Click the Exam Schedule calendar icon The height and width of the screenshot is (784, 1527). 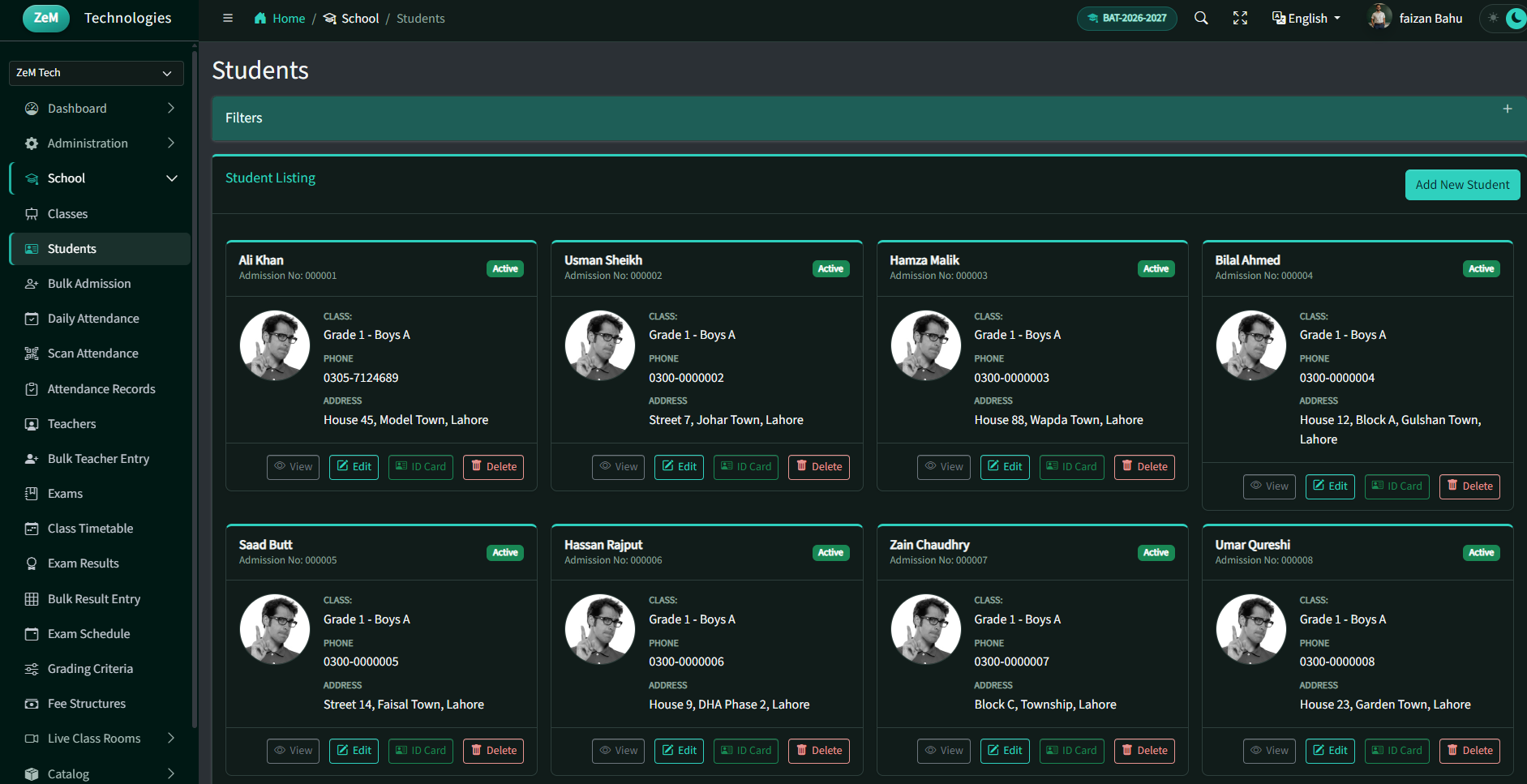pyautogui.click(x=32, y=634)
